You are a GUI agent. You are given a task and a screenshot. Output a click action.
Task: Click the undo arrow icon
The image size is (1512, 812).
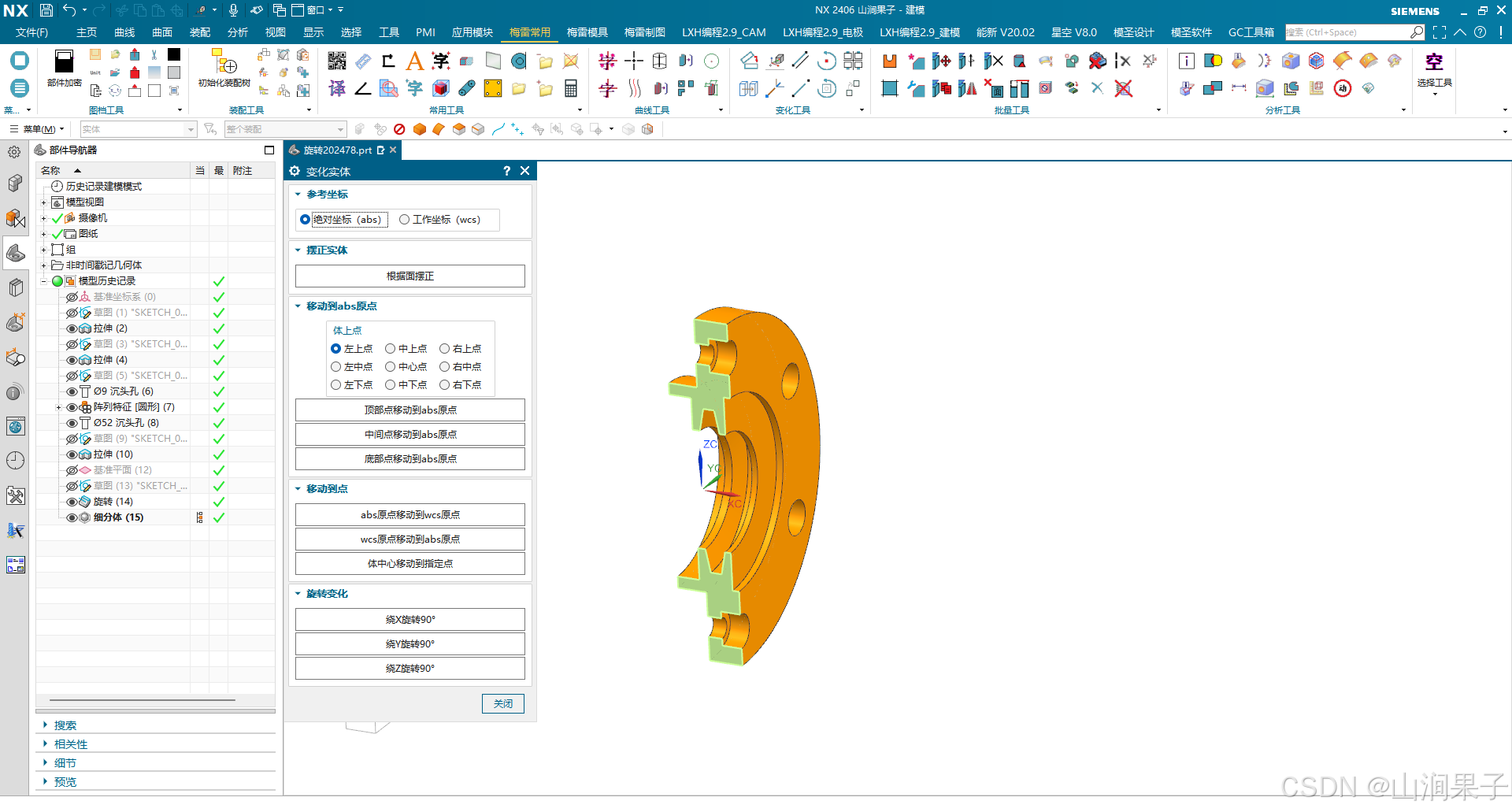coord(70,10)
